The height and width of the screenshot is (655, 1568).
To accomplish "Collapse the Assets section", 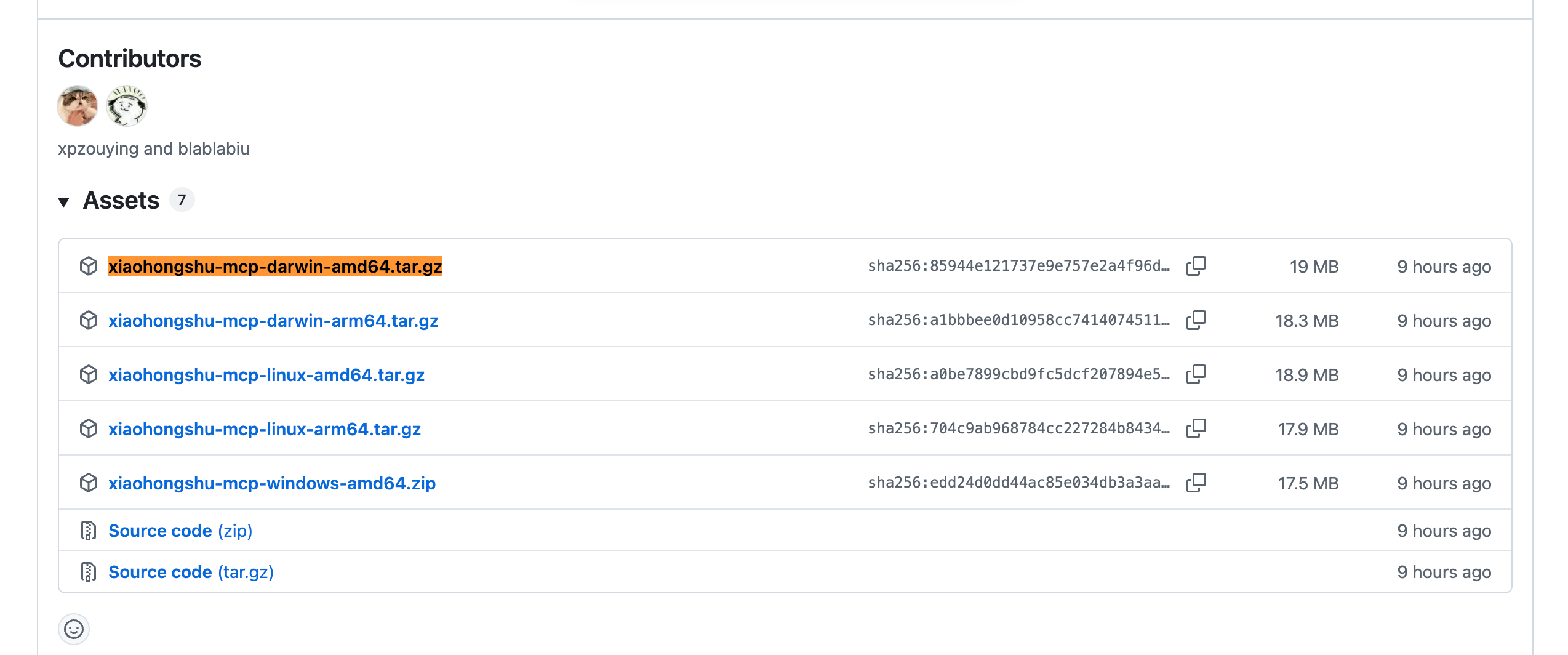I will click(x=63, y=202).
